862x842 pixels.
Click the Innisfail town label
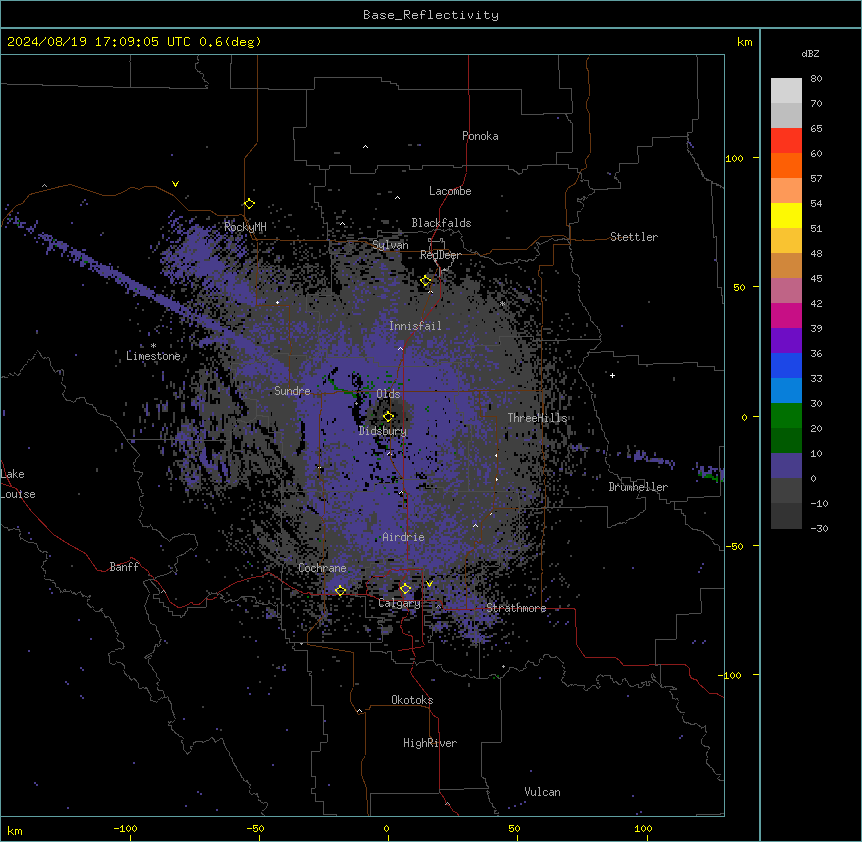415,326
